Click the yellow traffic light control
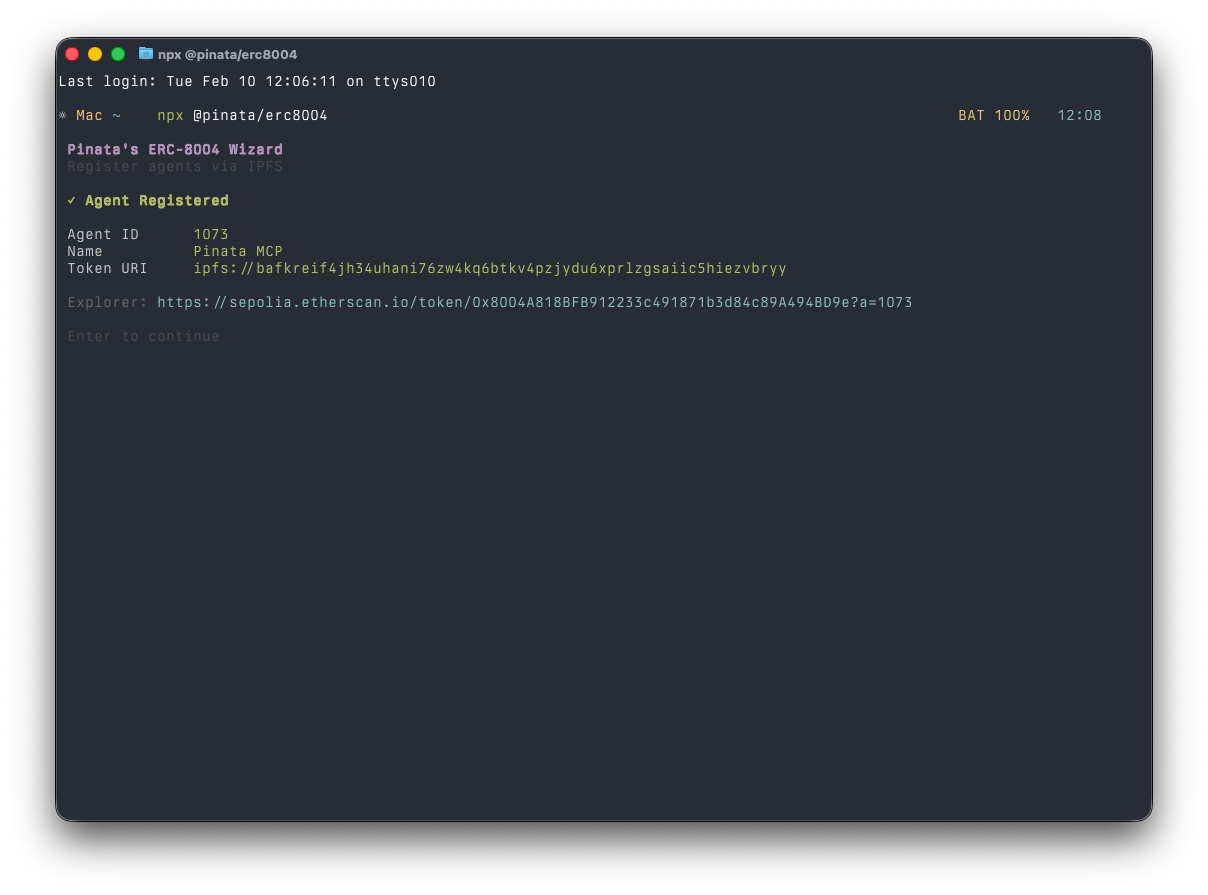The height and width of the screenshot is (895, 1208). 94,54
